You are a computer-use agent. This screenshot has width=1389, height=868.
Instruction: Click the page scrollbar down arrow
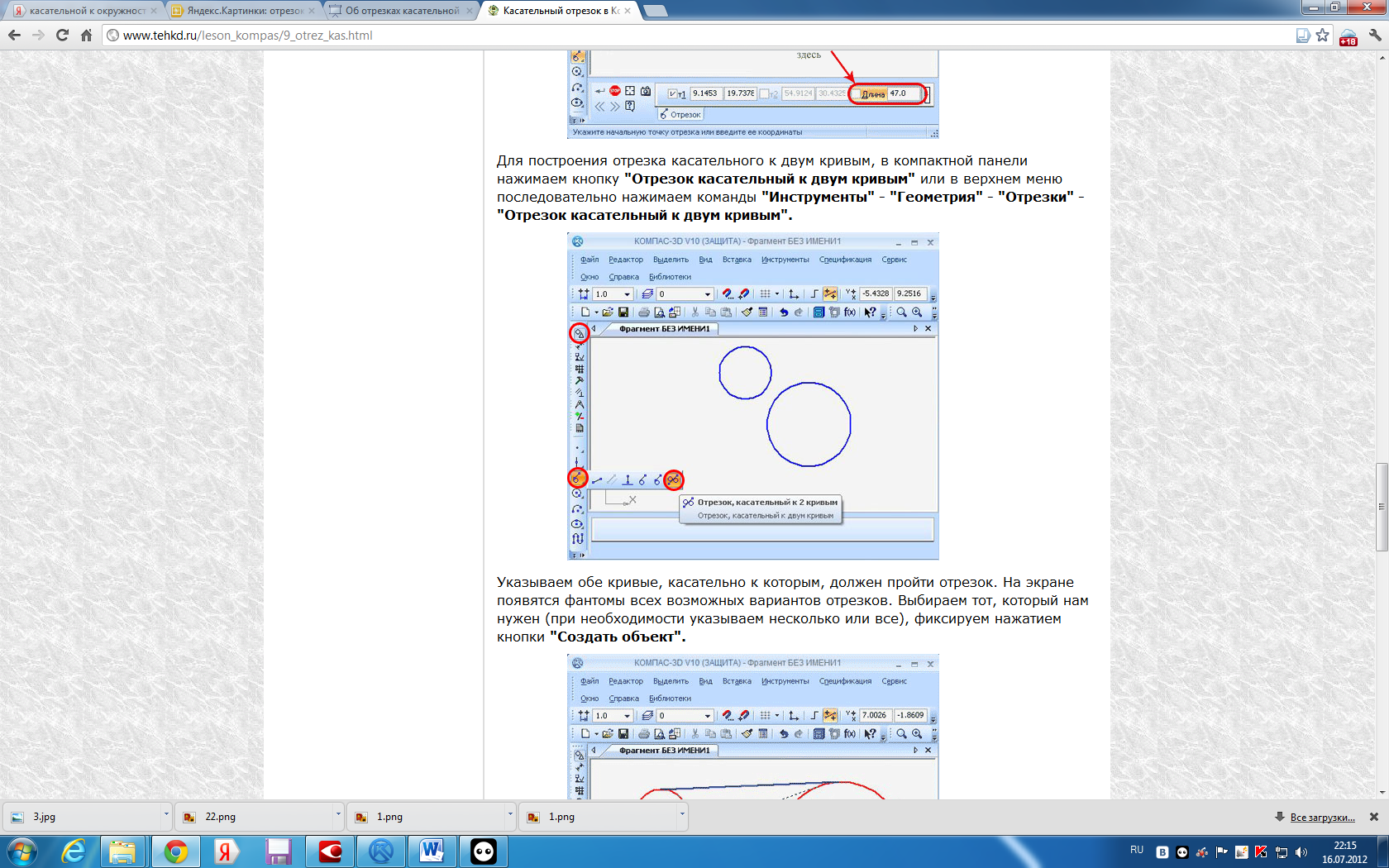pyautogui.click(x=1382, y=793)
